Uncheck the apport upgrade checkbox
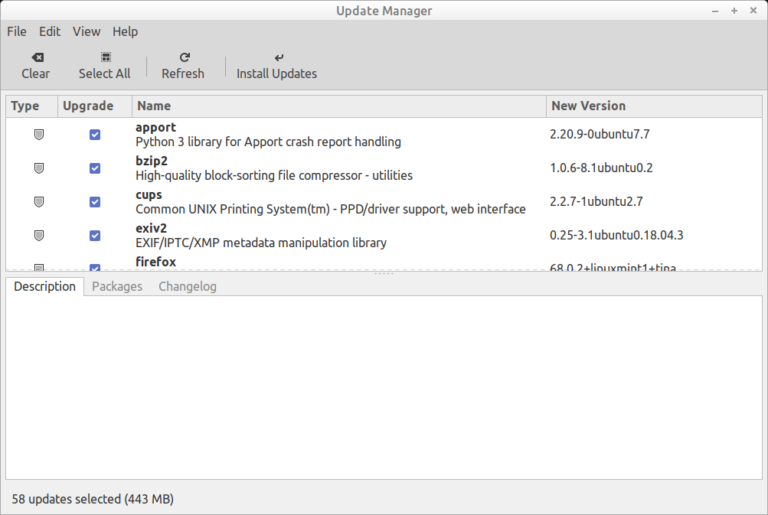Screen dimensions: 768x515 pyautogui.click(x=95, y=134)
